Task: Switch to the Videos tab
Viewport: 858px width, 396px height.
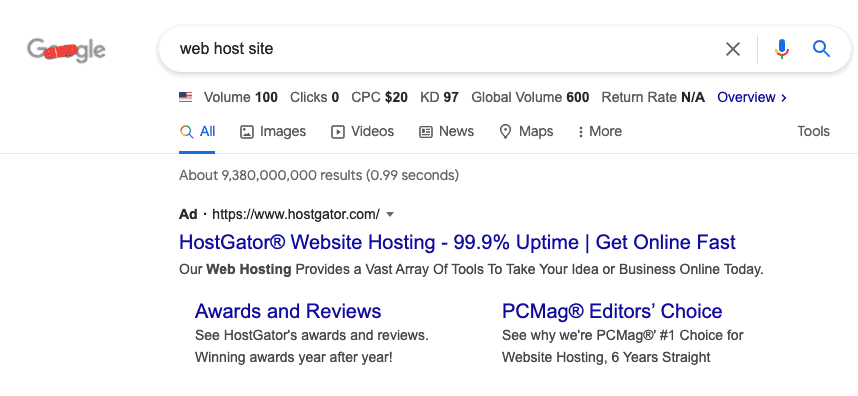Action: pos(362,131)
